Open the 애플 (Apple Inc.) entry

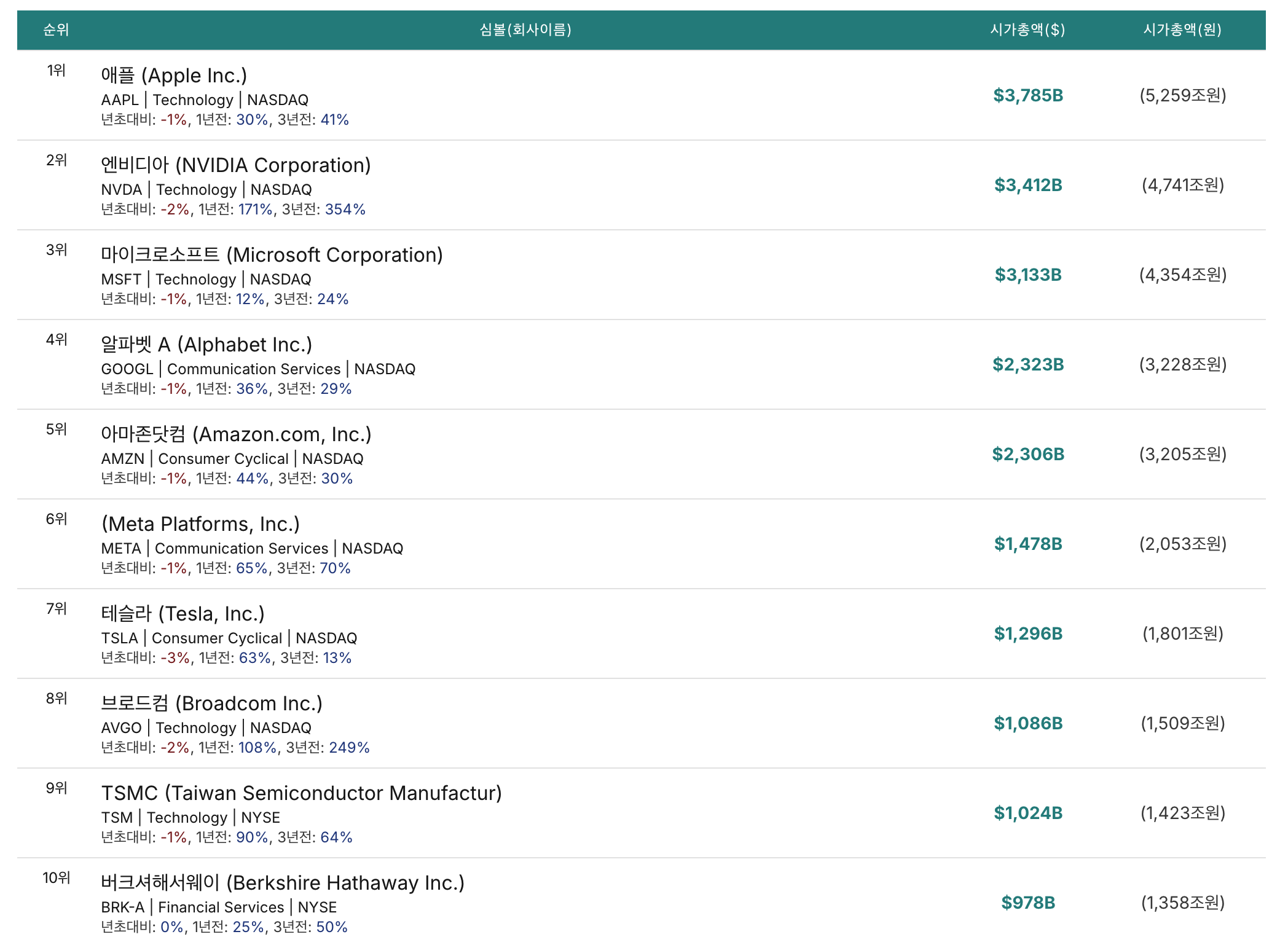[174, 76]
